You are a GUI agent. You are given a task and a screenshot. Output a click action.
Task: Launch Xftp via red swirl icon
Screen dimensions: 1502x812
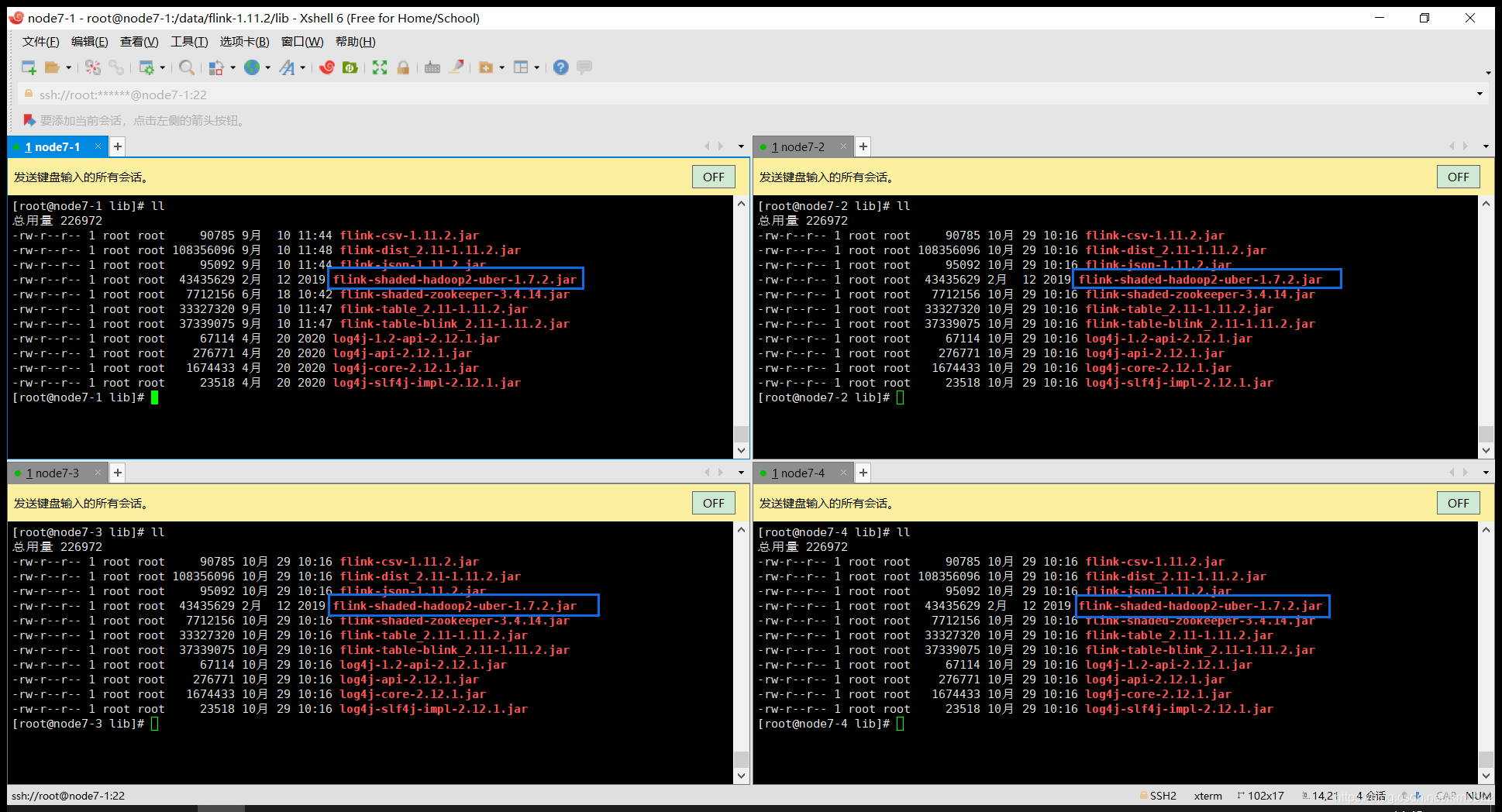(327, 67)
